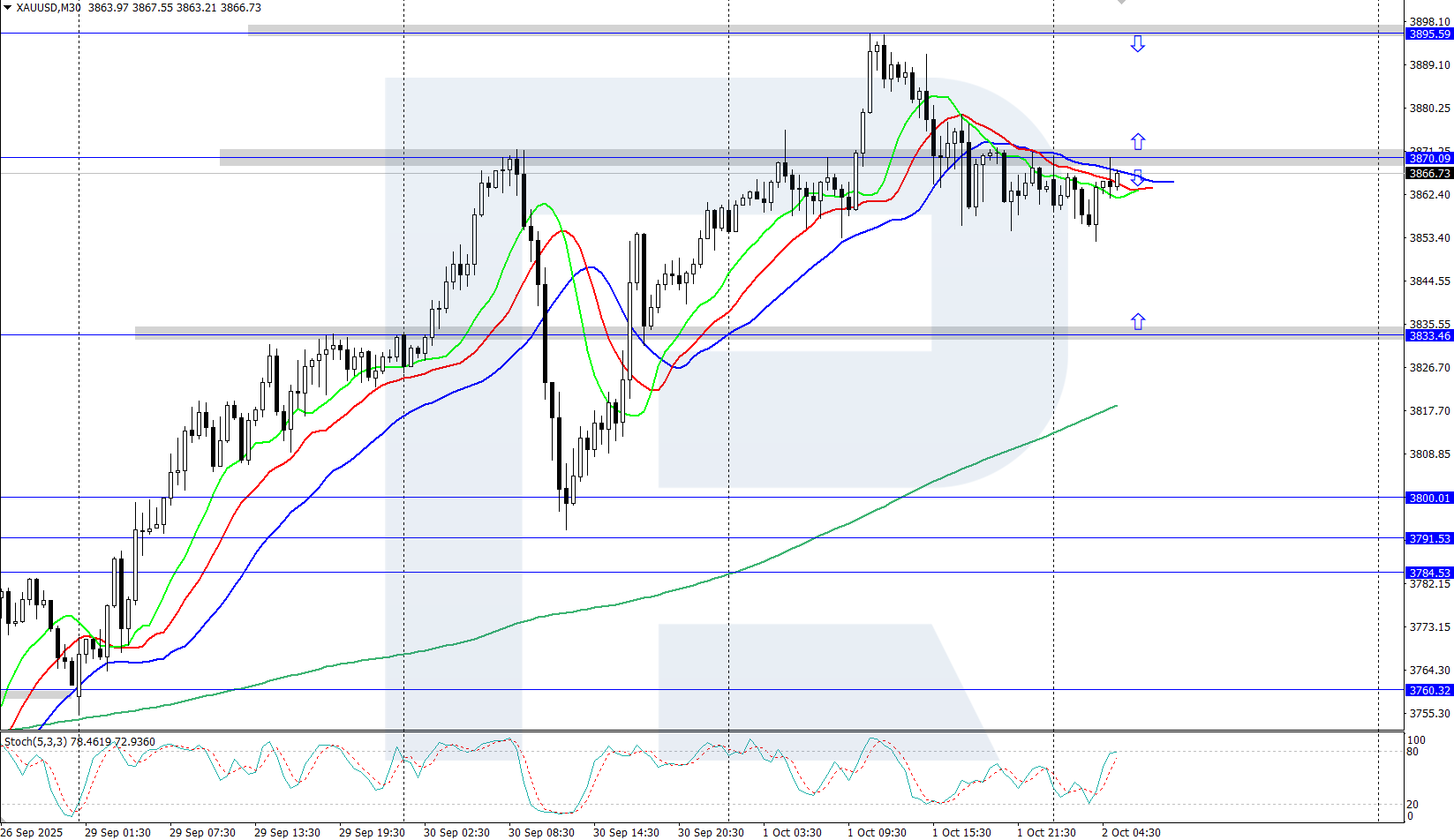This screenshot has width=1454, height=840.
Task: Click the Stoch(5,3,3) indicator label
Action: 35,741
